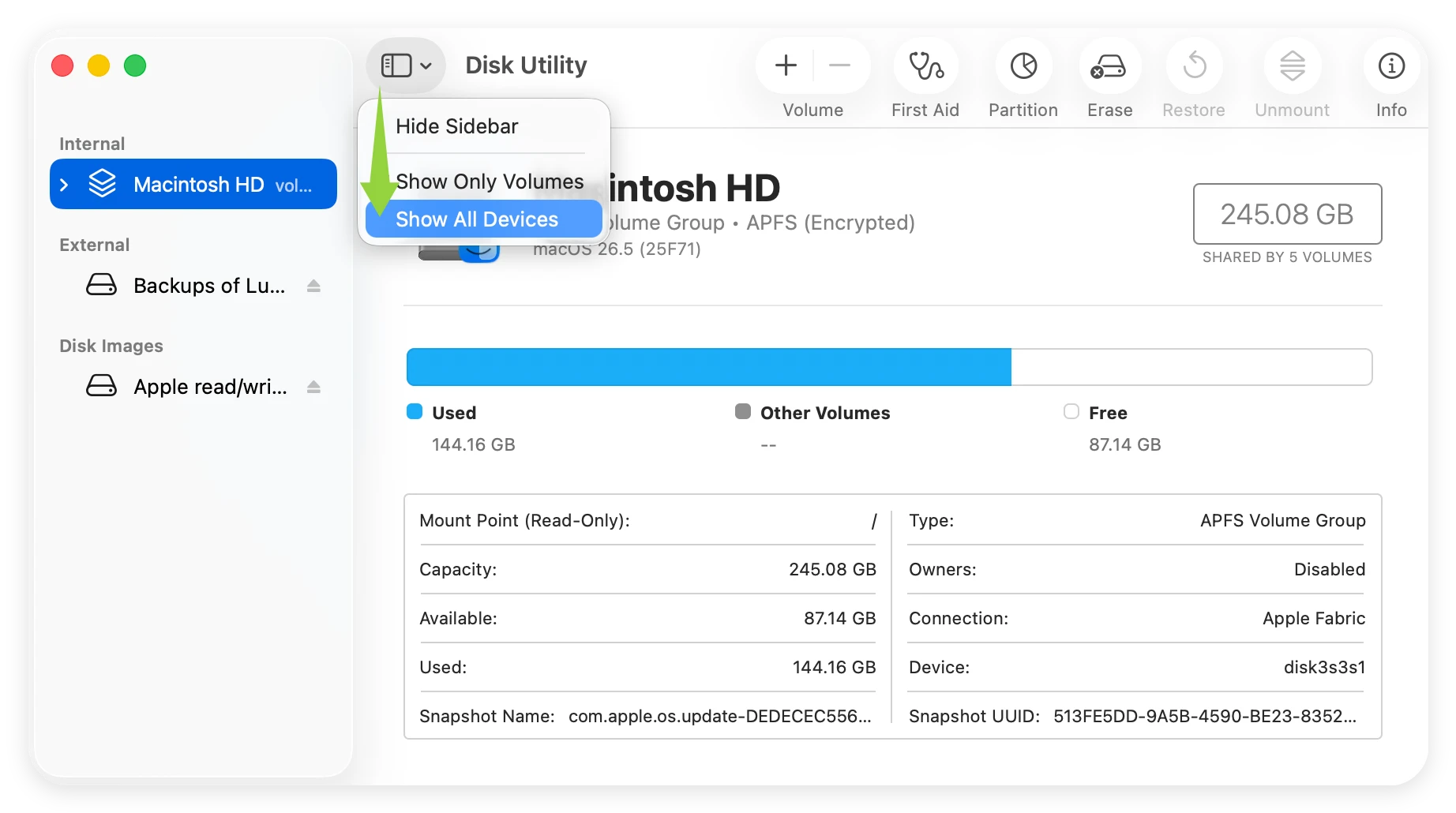Click the Internal section header

tap(92, 144)
